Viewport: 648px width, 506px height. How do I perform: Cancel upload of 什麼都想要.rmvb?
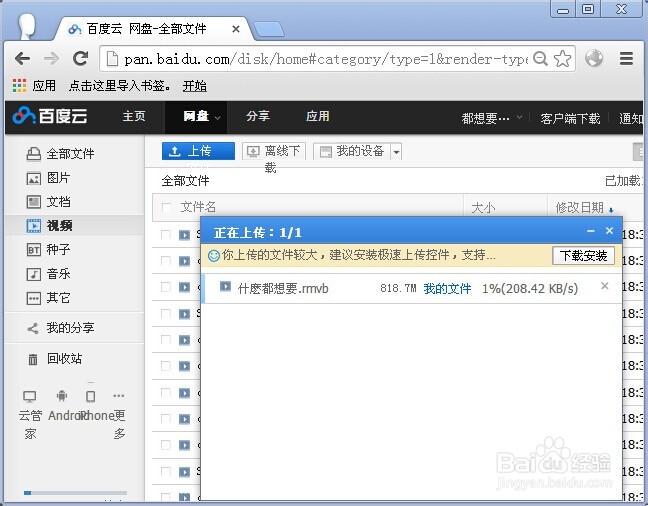[x=605, y=286]
